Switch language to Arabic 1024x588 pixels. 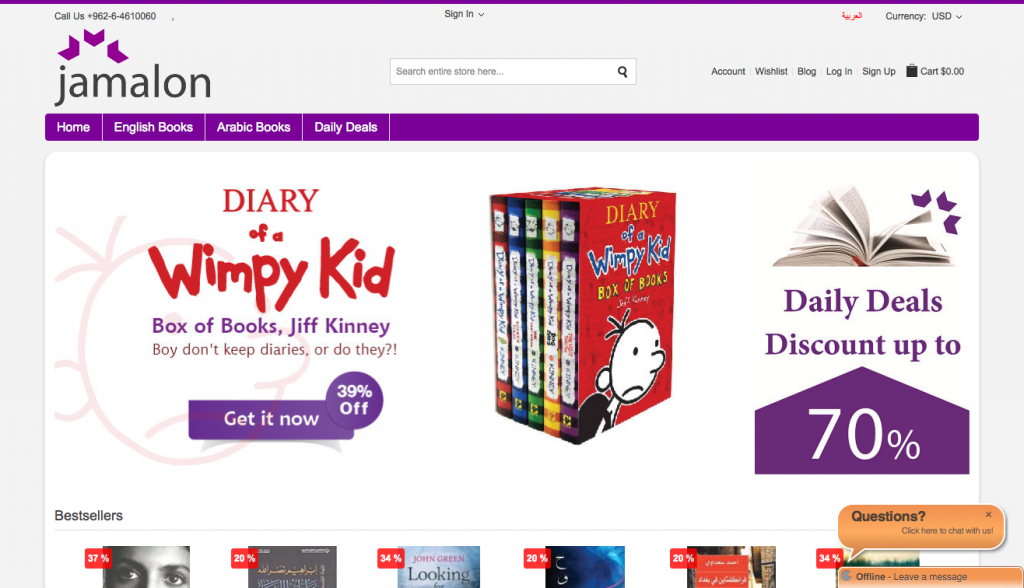click(x=852, y=16)
